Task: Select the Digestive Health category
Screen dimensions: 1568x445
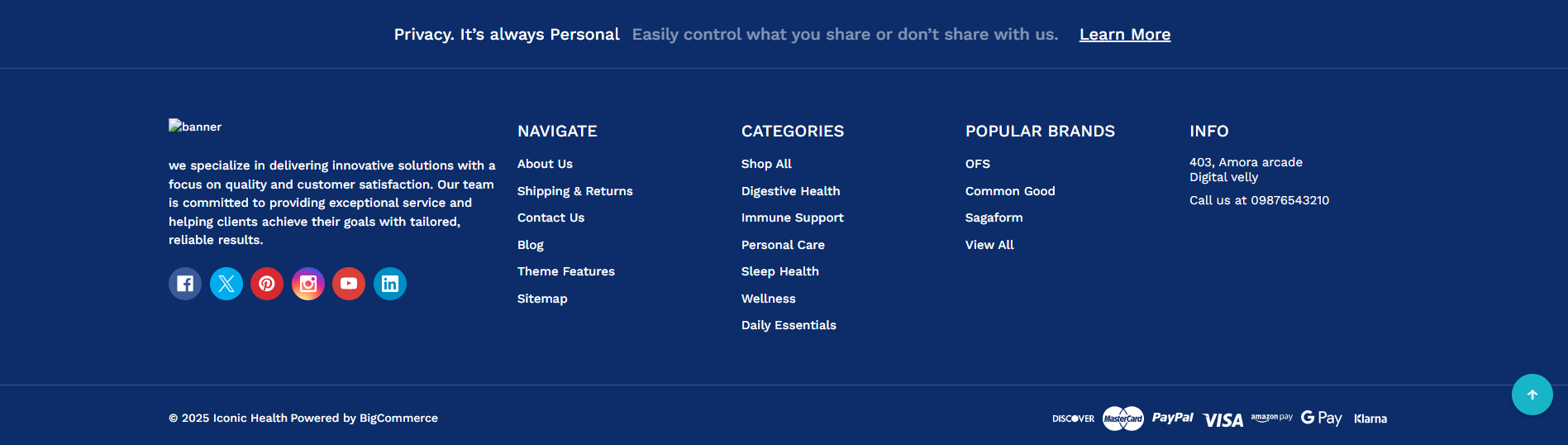Action: 790,191
